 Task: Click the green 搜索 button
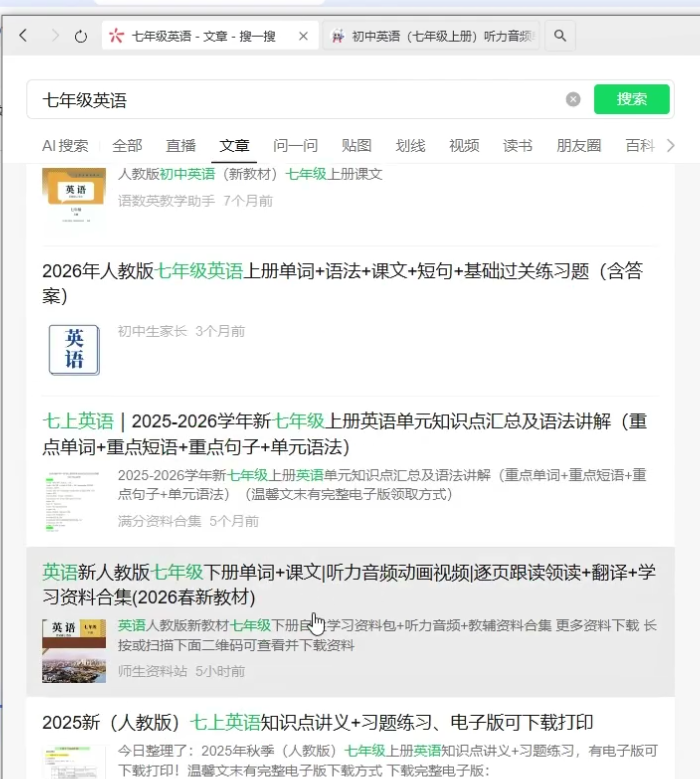tap(631, 99)
